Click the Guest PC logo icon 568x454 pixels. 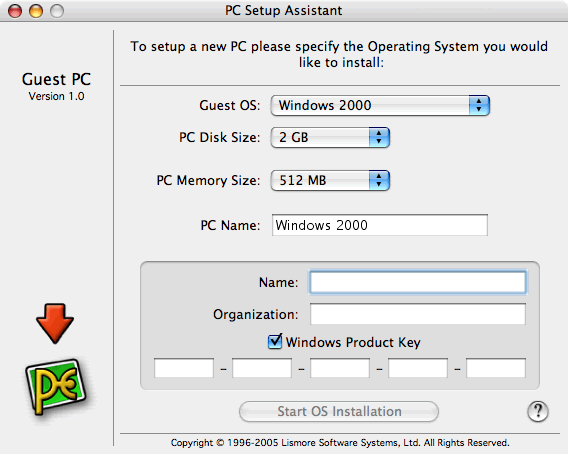coord(56,387)
